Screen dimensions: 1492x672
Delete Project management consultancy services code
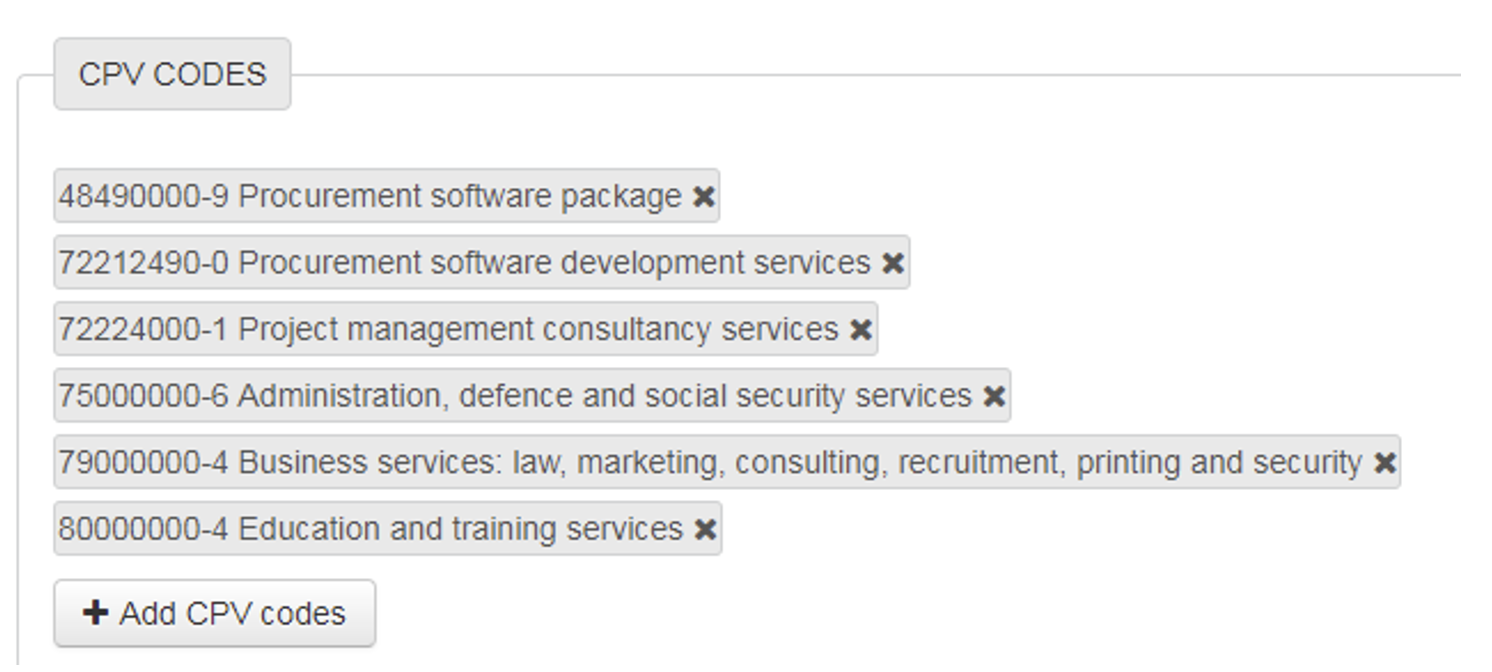[x=861, y=330]
